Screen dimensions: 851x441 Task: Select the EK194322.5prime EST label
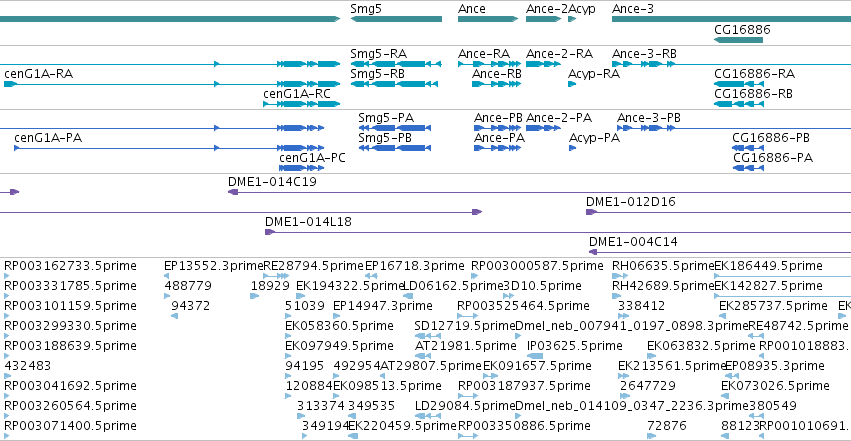tap(350, 286)
